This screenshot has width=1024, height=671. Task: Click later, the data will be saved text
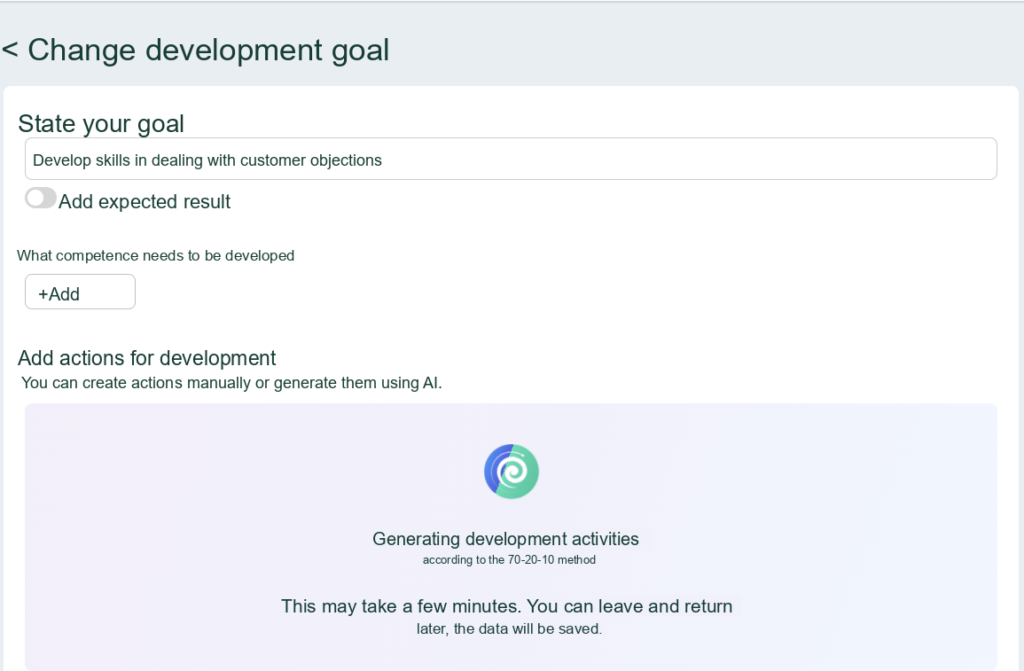click(x=509, y=629)
